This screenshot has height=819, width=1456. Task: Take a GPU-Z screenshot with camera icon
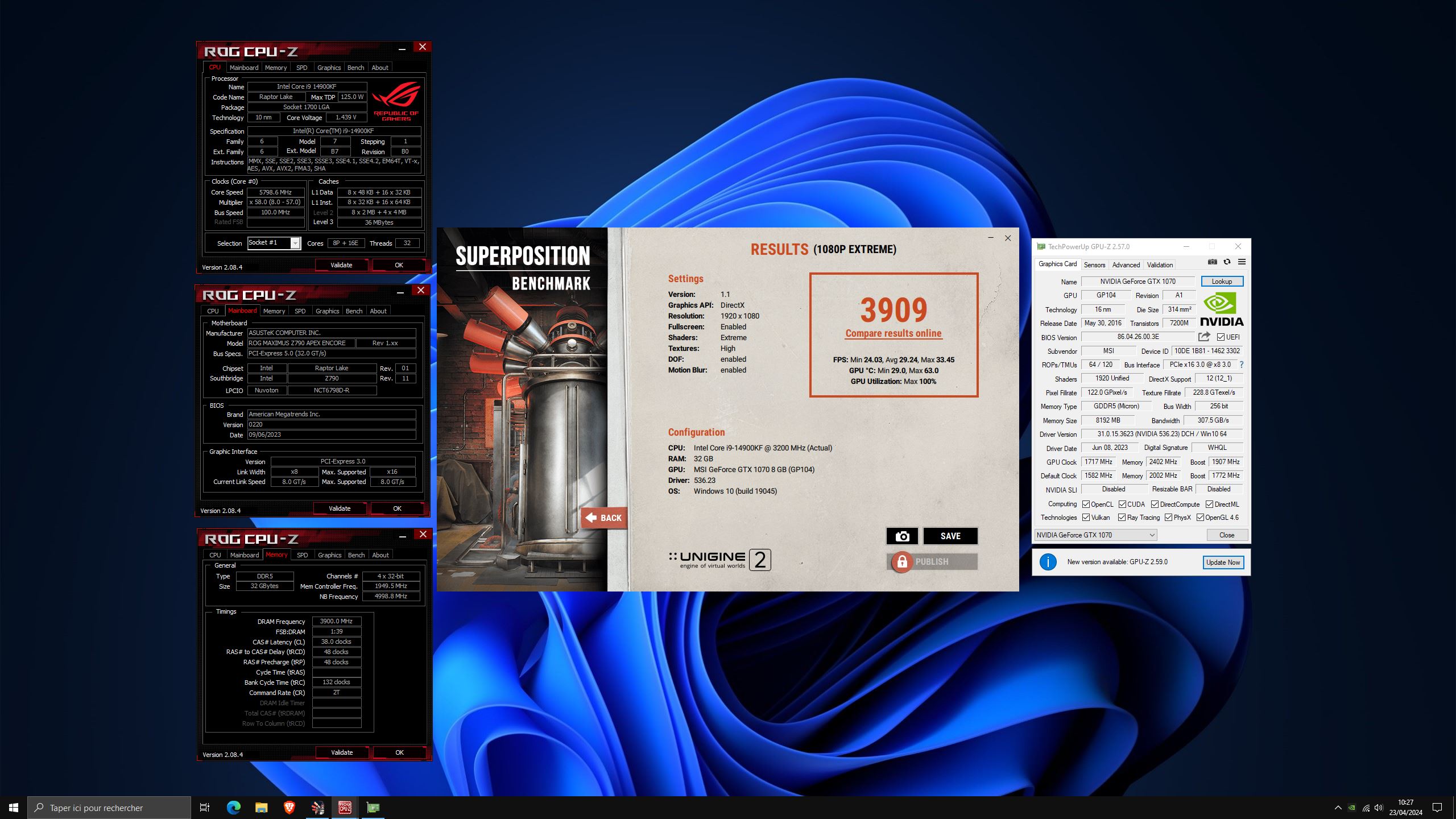click(x=1212, y=262)
